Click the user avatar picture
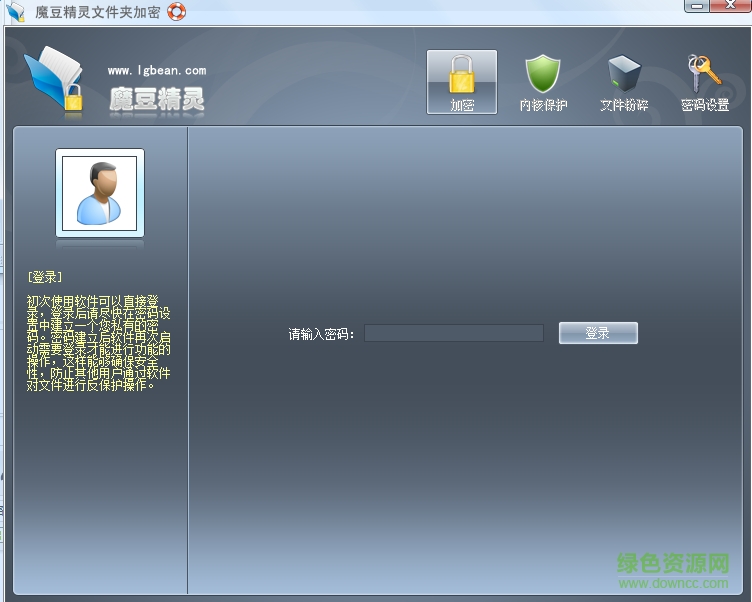This screenshot has height=602, width=752. 100,193
